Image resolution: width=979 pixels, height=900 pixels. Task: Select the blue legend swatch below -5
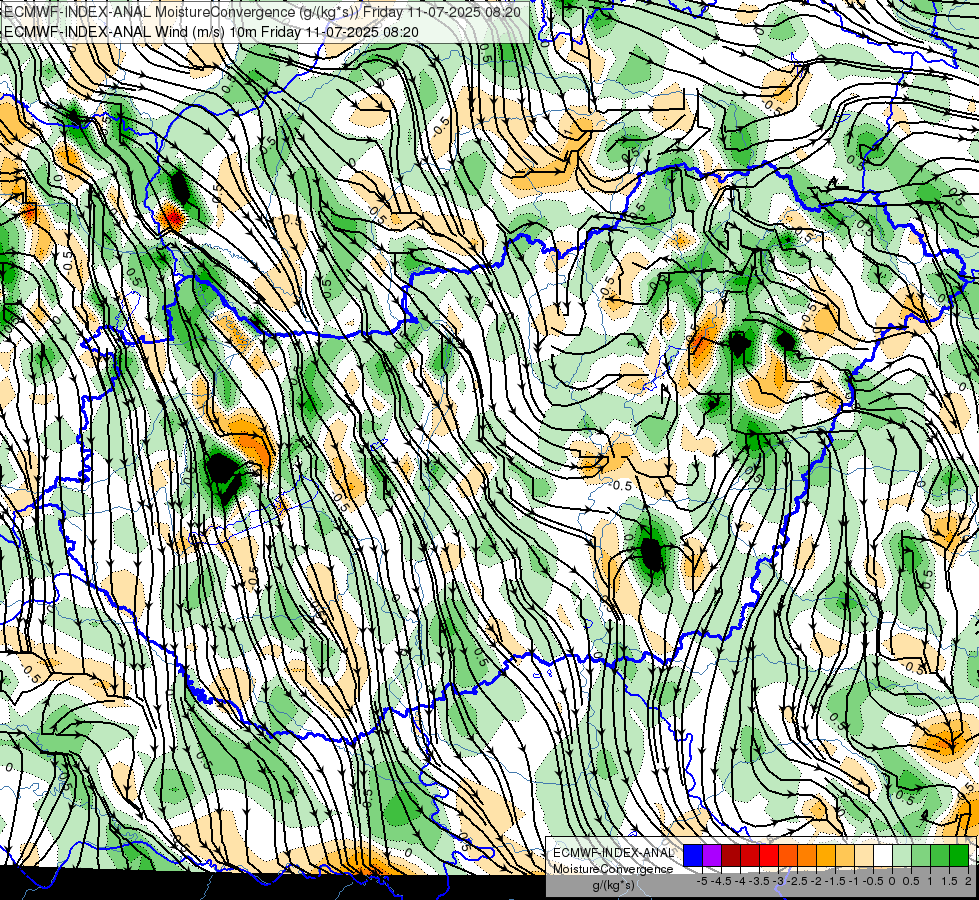[x=693, y=855]
